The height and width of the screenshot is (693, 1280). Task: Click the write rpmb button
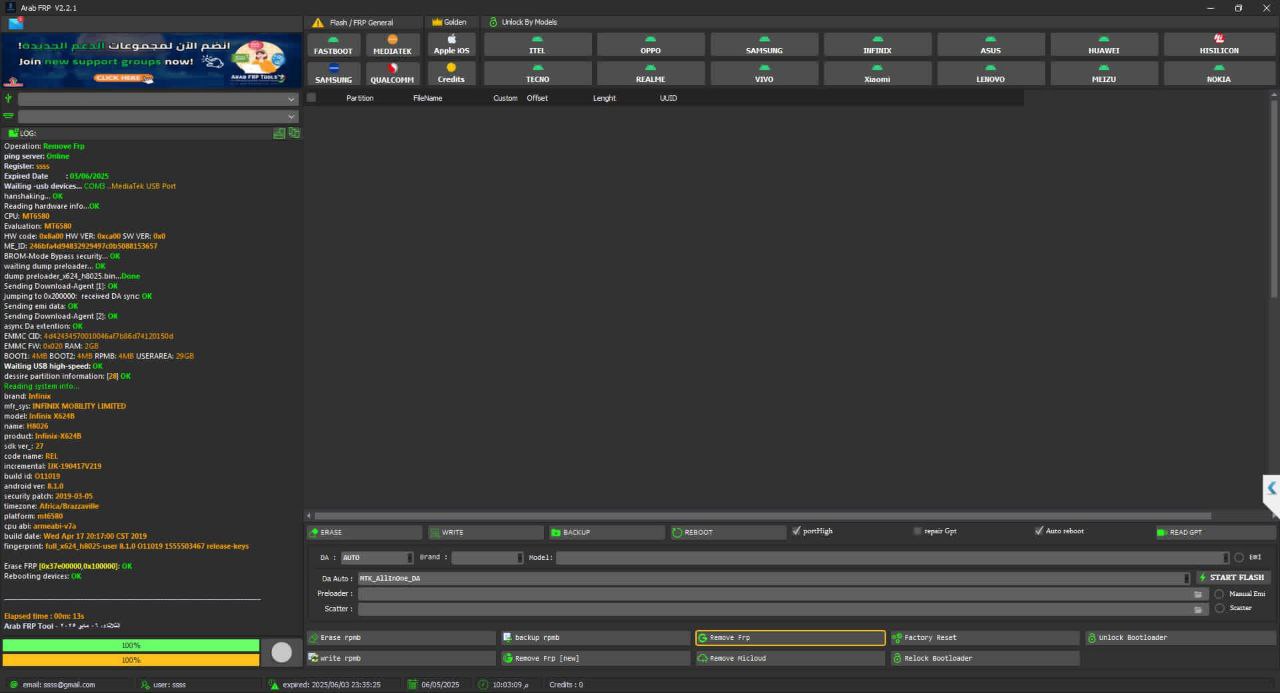401,658
